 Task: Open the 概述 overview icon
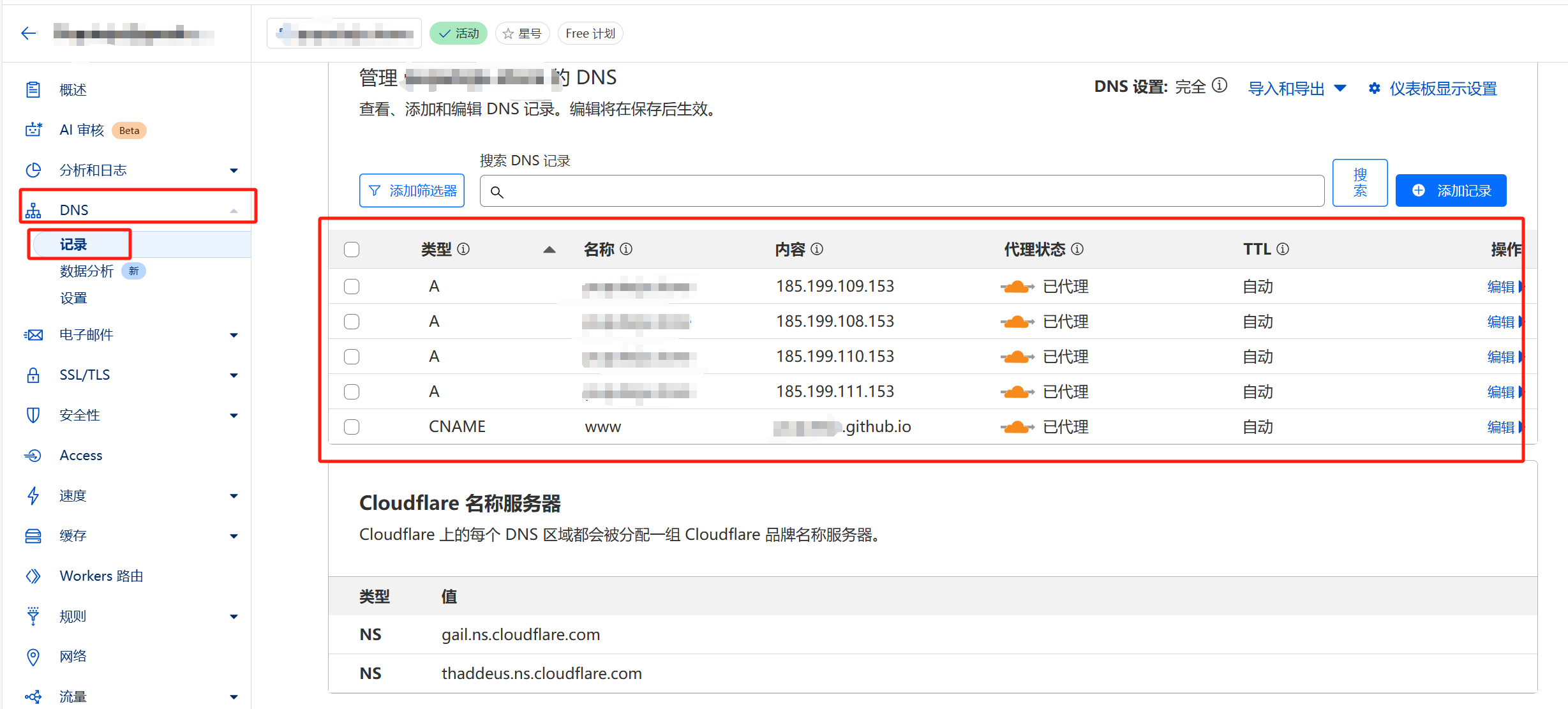point(33,90)
